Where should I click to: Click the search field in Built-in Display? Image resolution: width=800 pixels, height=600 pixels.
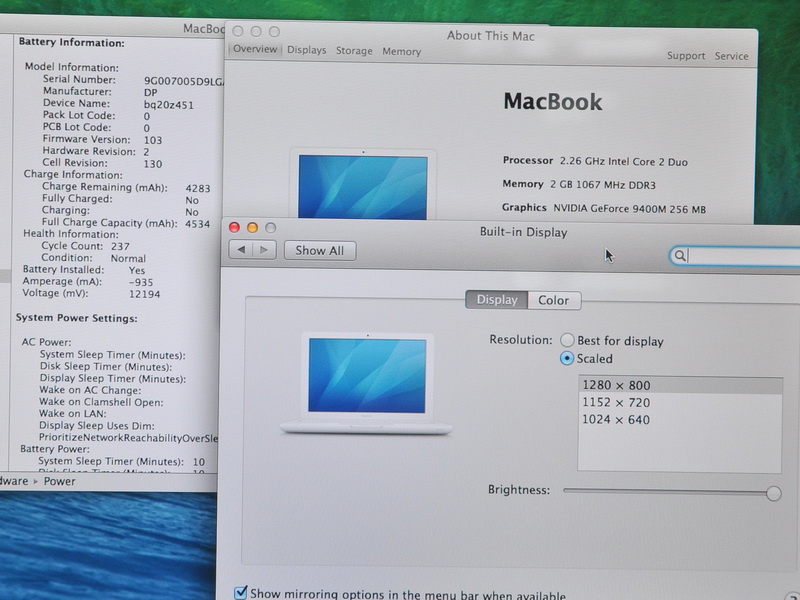click(735, 256)
